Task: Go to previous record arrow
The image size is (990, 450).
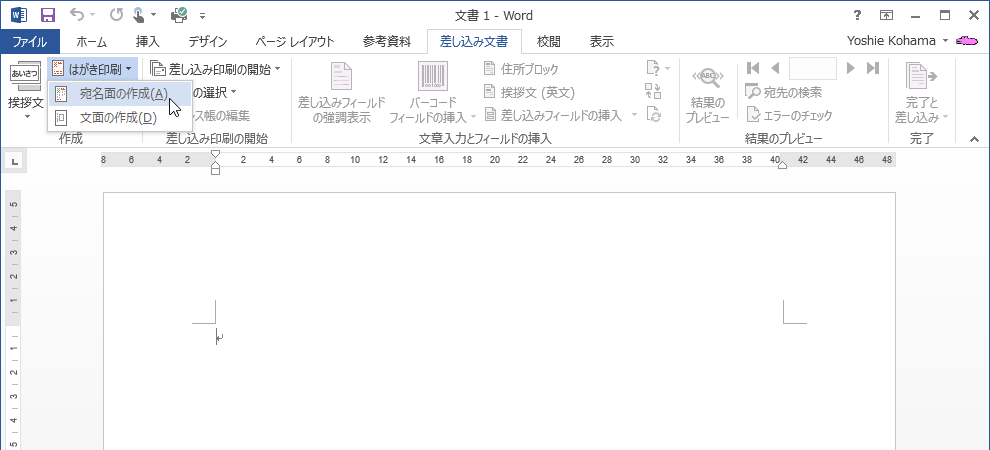Action: pos(775,68)
